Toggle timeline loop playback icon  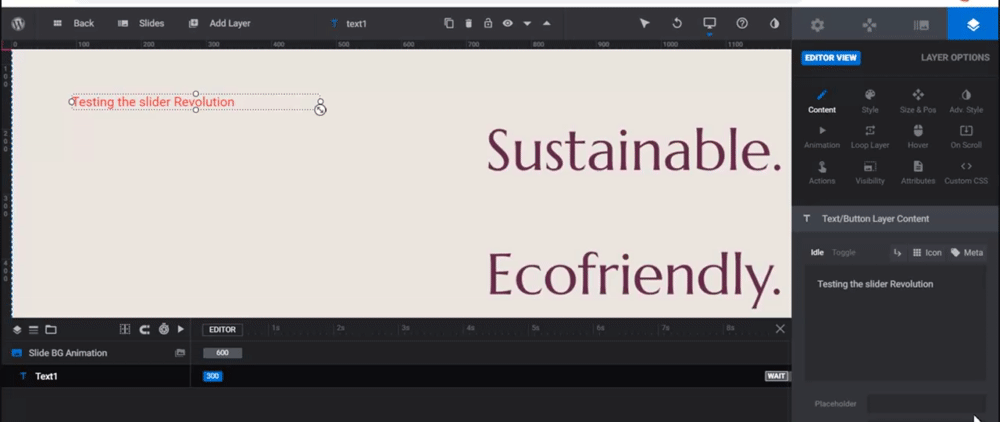(x=145, y=330)
